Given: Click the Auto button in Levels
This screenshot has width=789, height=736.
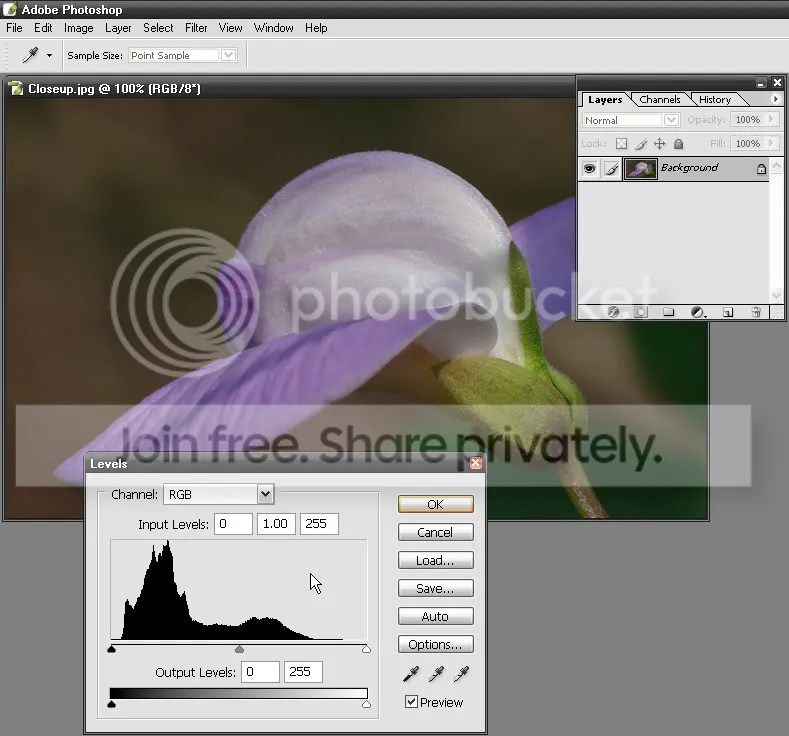Looking at the screenshot, I should (435, 616).
